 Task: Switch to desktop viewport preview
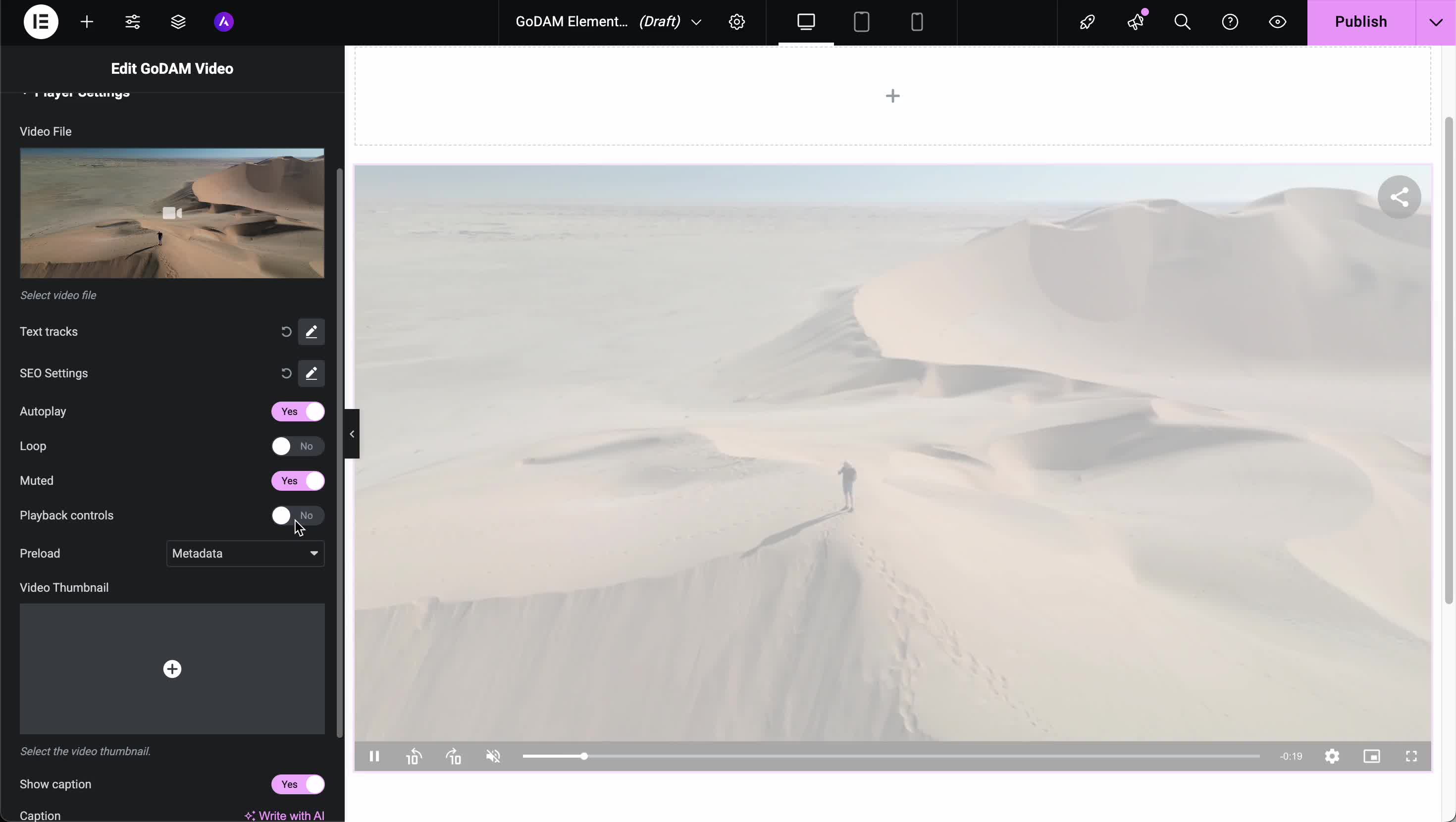805,21
